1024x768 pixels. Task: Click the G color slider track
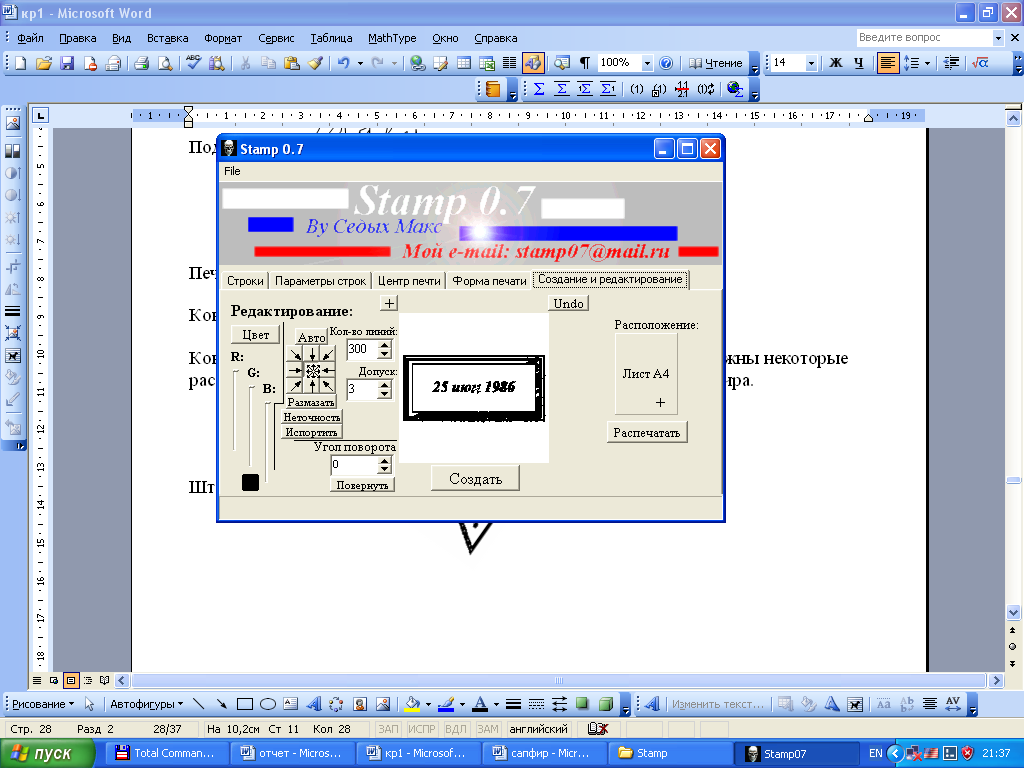(251, 426)
